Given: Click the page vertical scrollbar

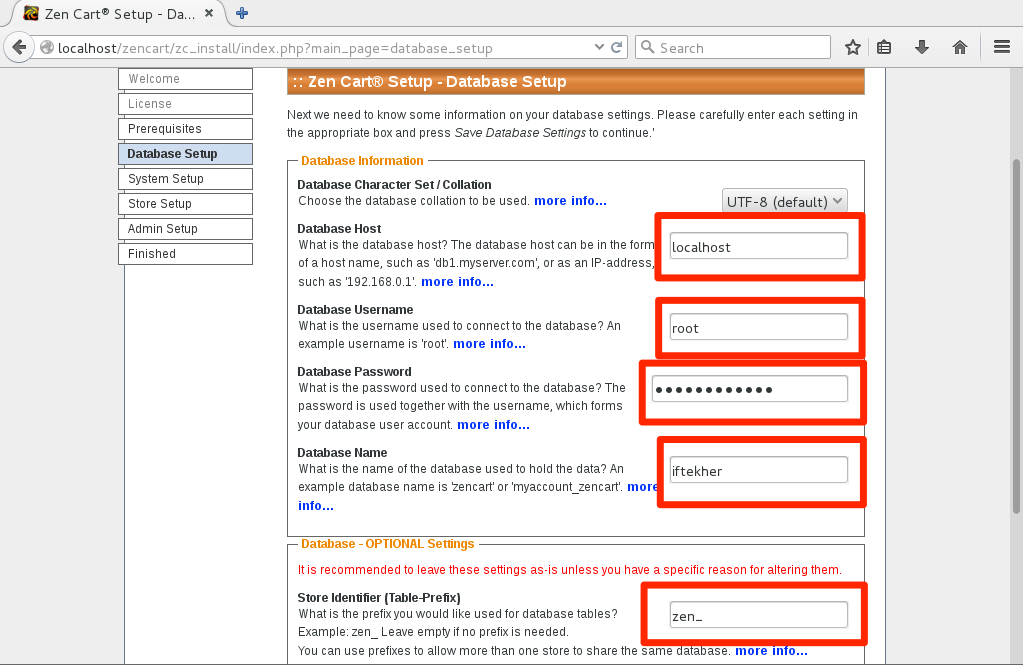Looking at the screenshot, I should pyautogui.click(x=1016, y=336).
